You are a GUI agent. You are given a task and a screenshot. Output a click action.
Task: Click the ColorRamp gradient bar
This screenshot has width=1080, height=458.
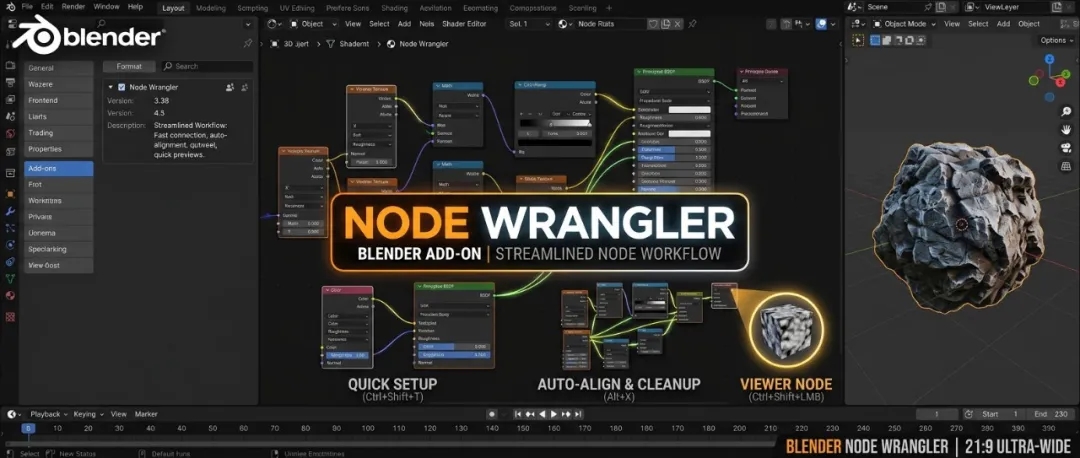tap(556, 123)
